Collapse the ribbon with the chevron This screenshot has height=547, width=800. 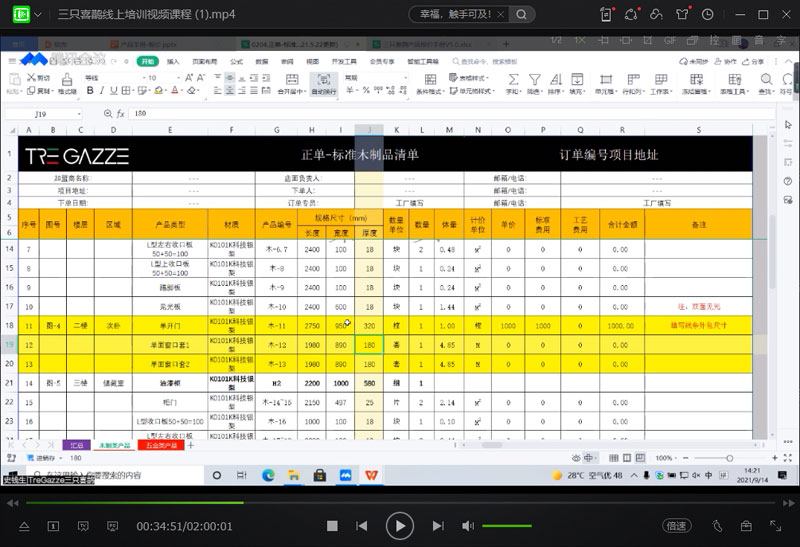pyautogui.click(x=788, y=61)
